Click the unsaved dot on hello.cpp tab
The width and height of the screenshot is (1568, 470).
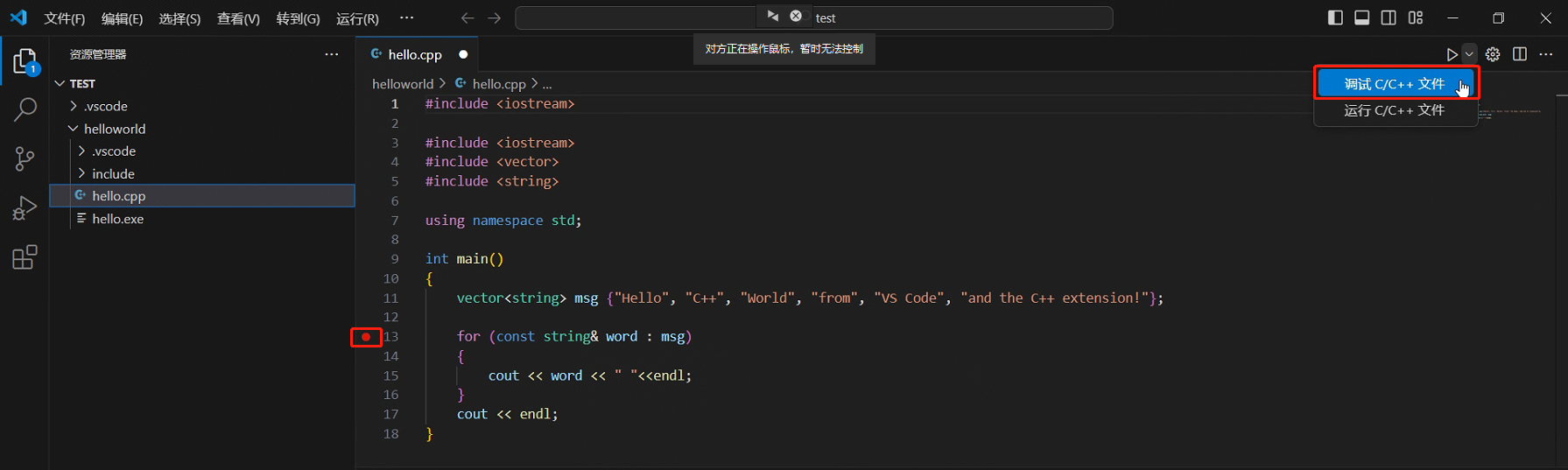click(x=463, y=54)
